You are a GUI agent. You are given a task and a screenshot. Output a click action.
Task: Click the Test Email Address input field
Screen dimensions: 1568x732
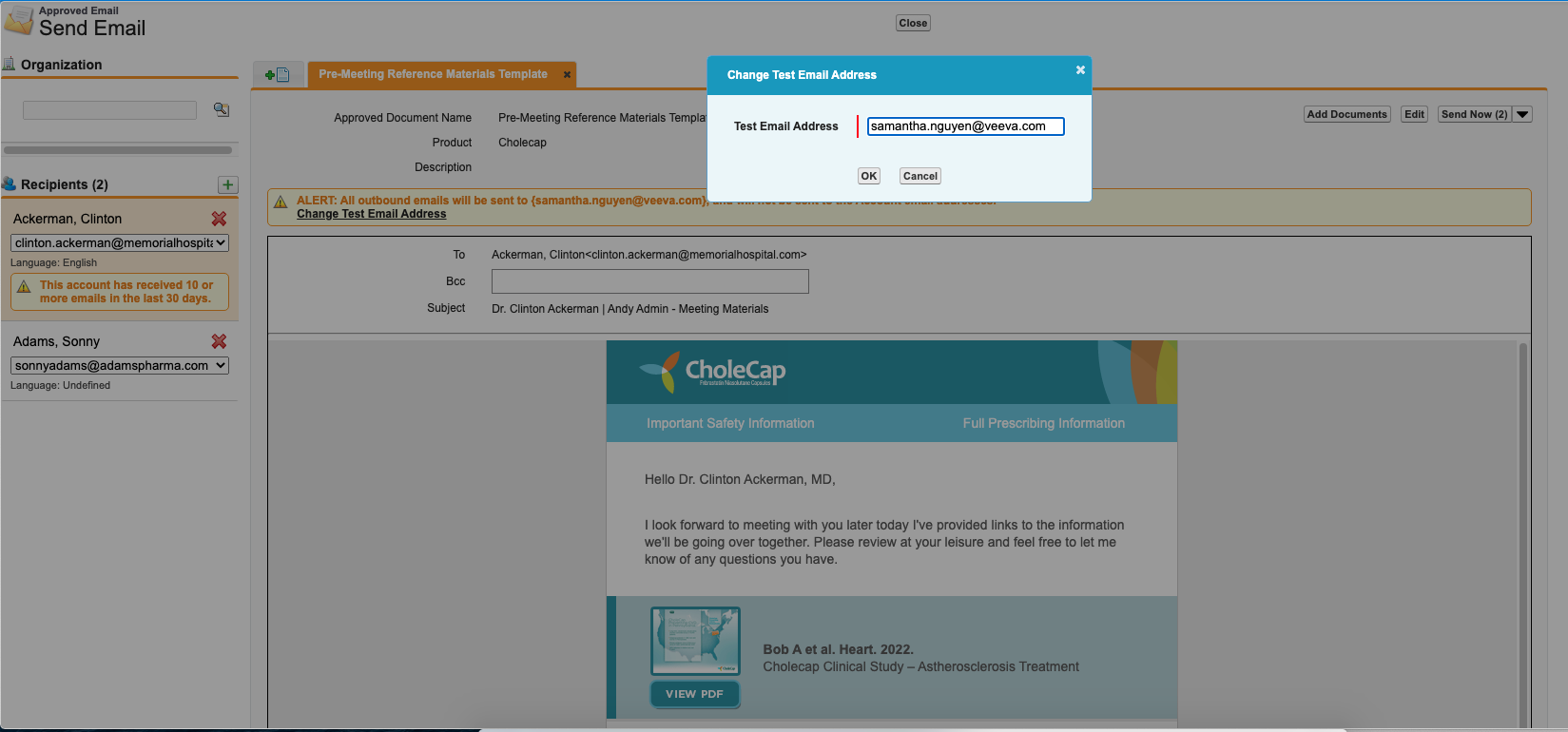(x=965, y=126)
